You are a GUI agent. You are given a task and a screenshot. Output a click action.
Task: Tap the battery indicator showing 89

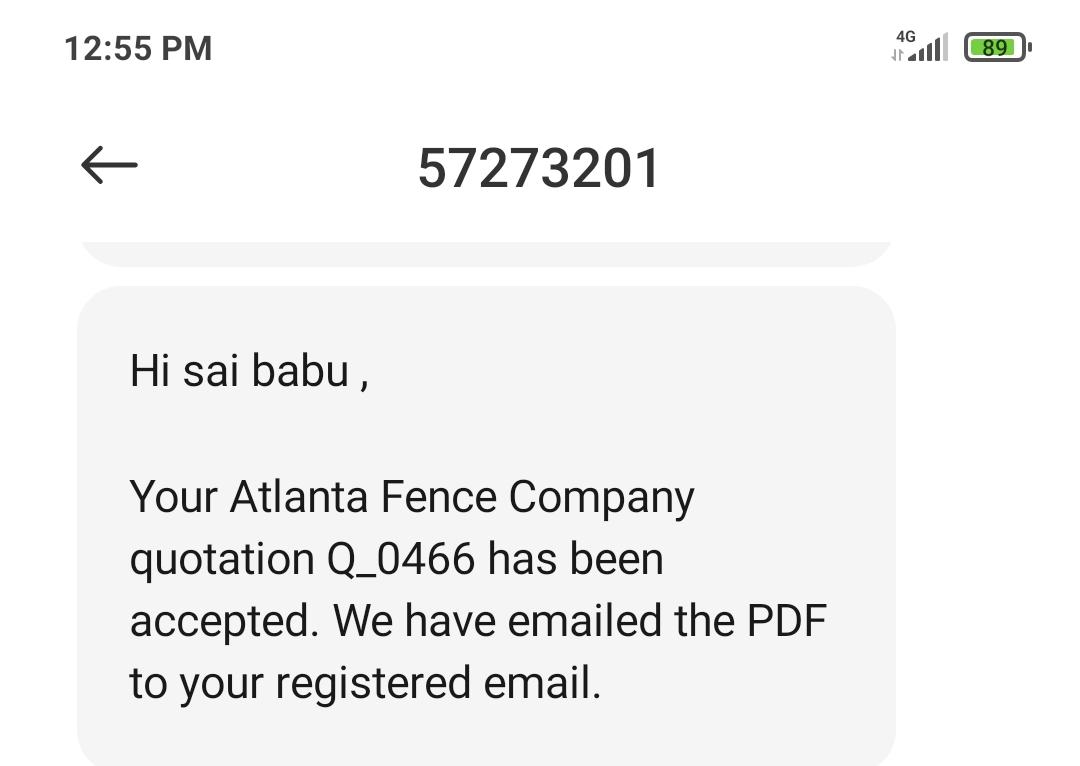pos(996,47)
